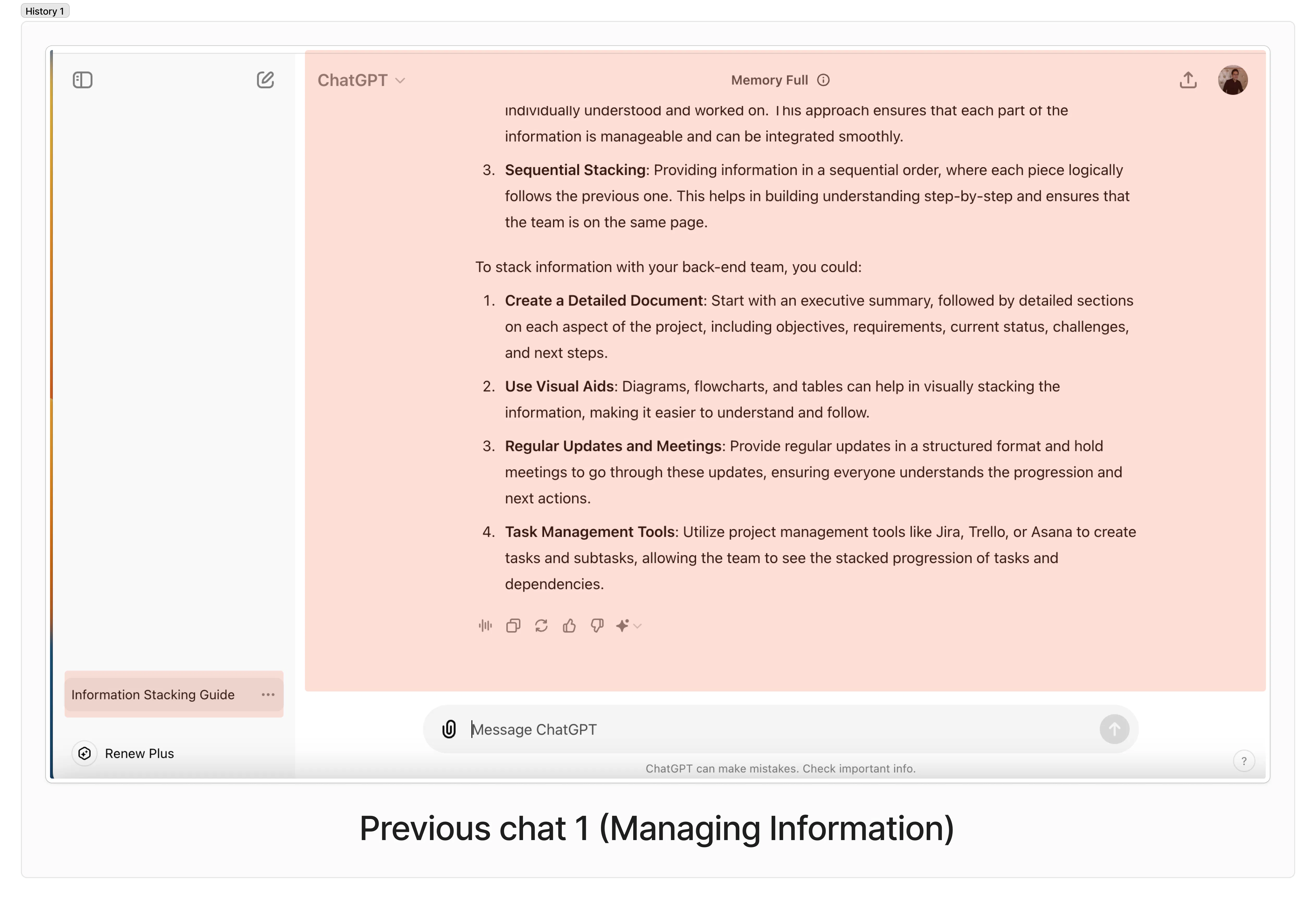
Task: Mark the response with thumbs down
Action: click(x=597, y=626)
